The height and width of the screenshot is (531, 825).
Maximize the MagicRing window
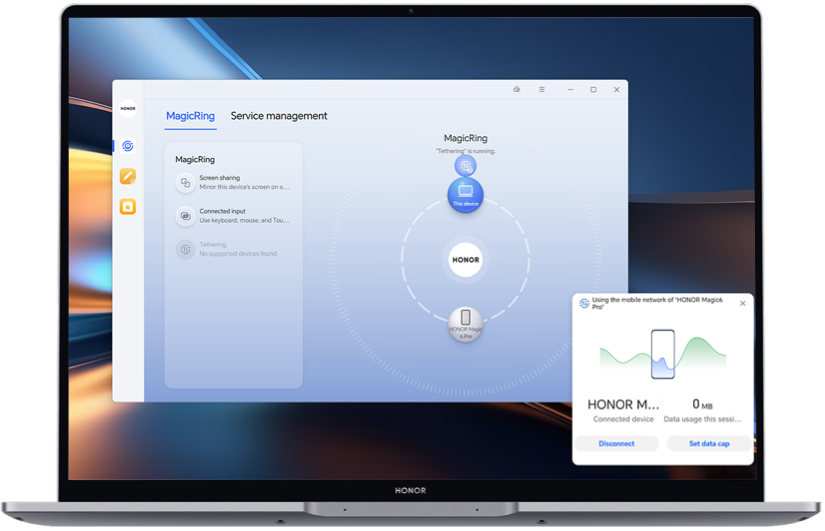tap(593, 89)
